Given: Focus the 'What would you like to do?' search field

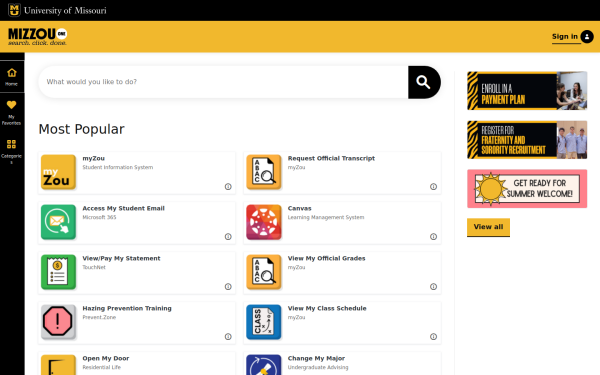Looking at the screenshot, I should pyautogui.click(x=223, y=82).
